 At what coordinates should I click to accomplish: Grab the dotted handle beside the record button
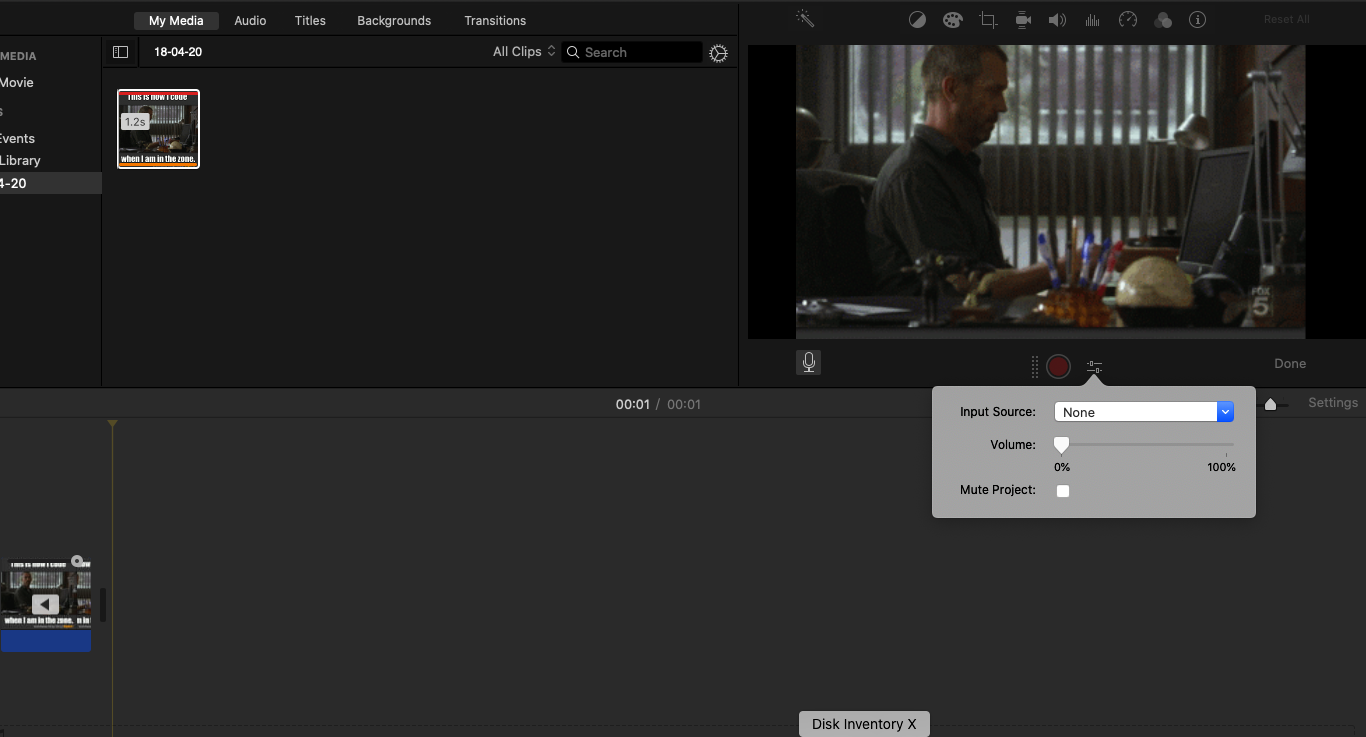(1035, 367)
